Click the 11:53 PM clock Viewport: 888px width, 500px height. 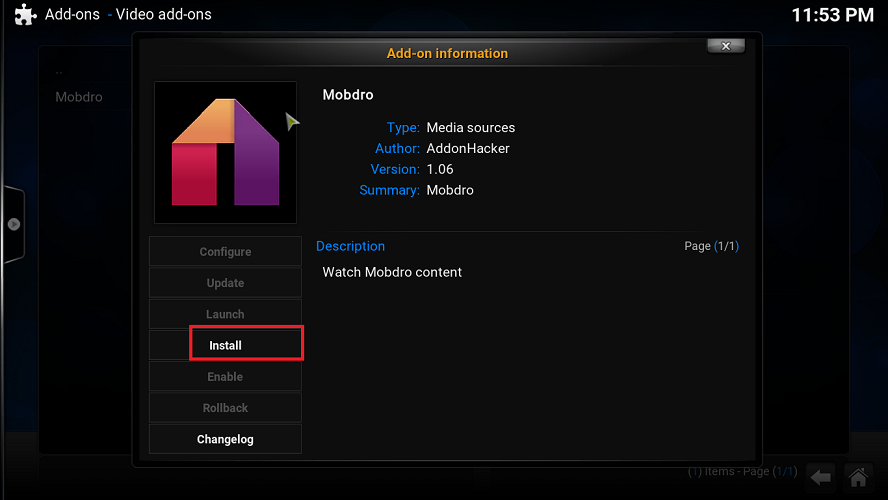(832, 15)
